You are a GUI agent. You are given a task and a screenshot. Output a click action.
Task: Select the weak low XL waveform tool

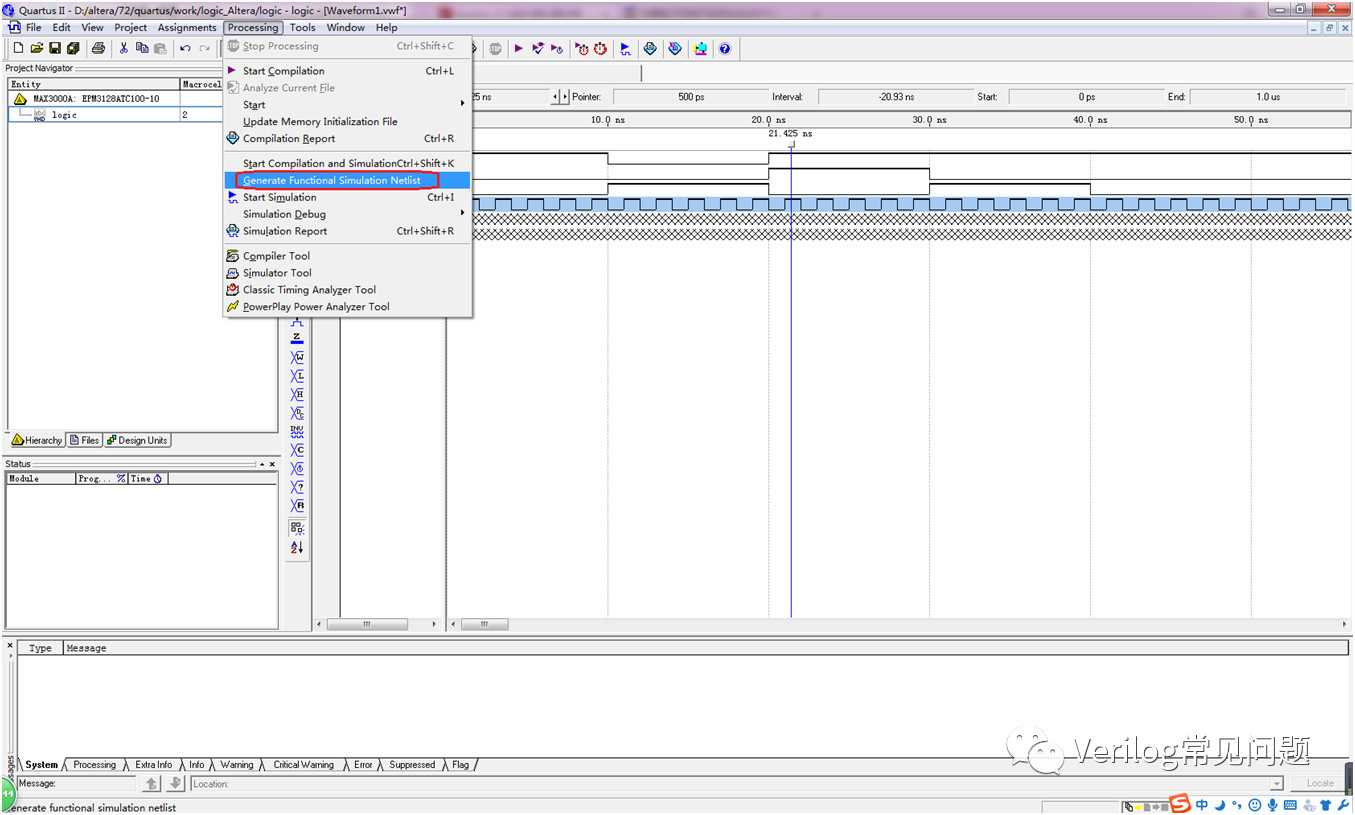point(297,376)
